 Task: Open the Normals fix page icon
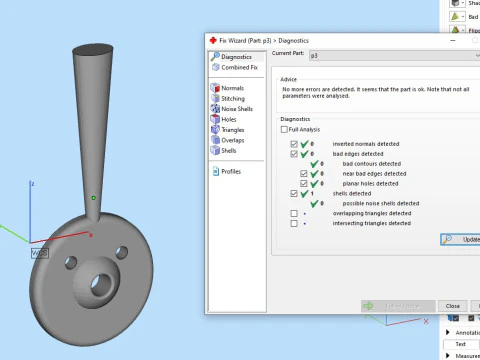pos(215,88)
